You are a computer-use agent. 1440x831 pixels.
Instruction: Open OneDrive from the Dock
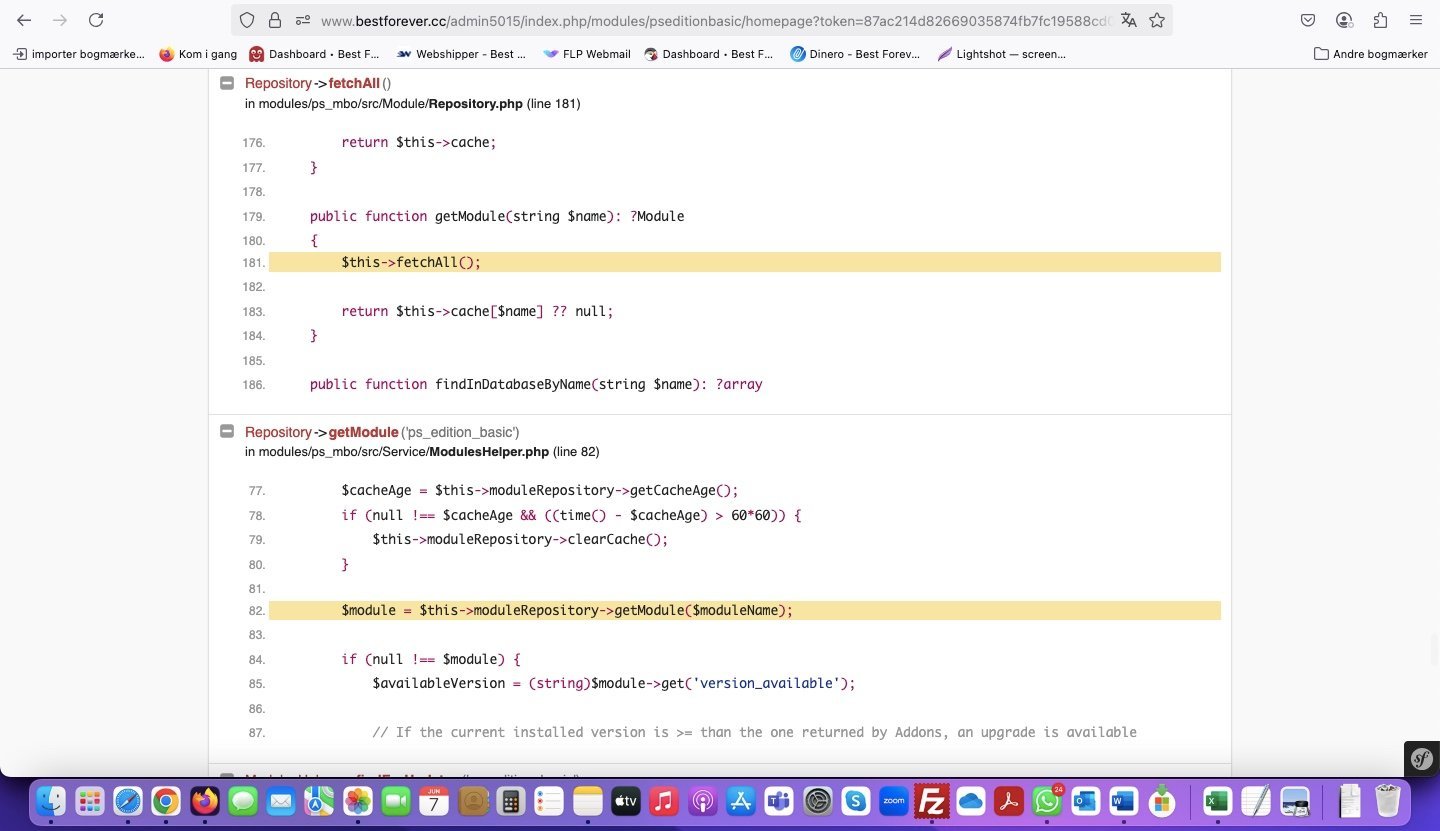971,802
